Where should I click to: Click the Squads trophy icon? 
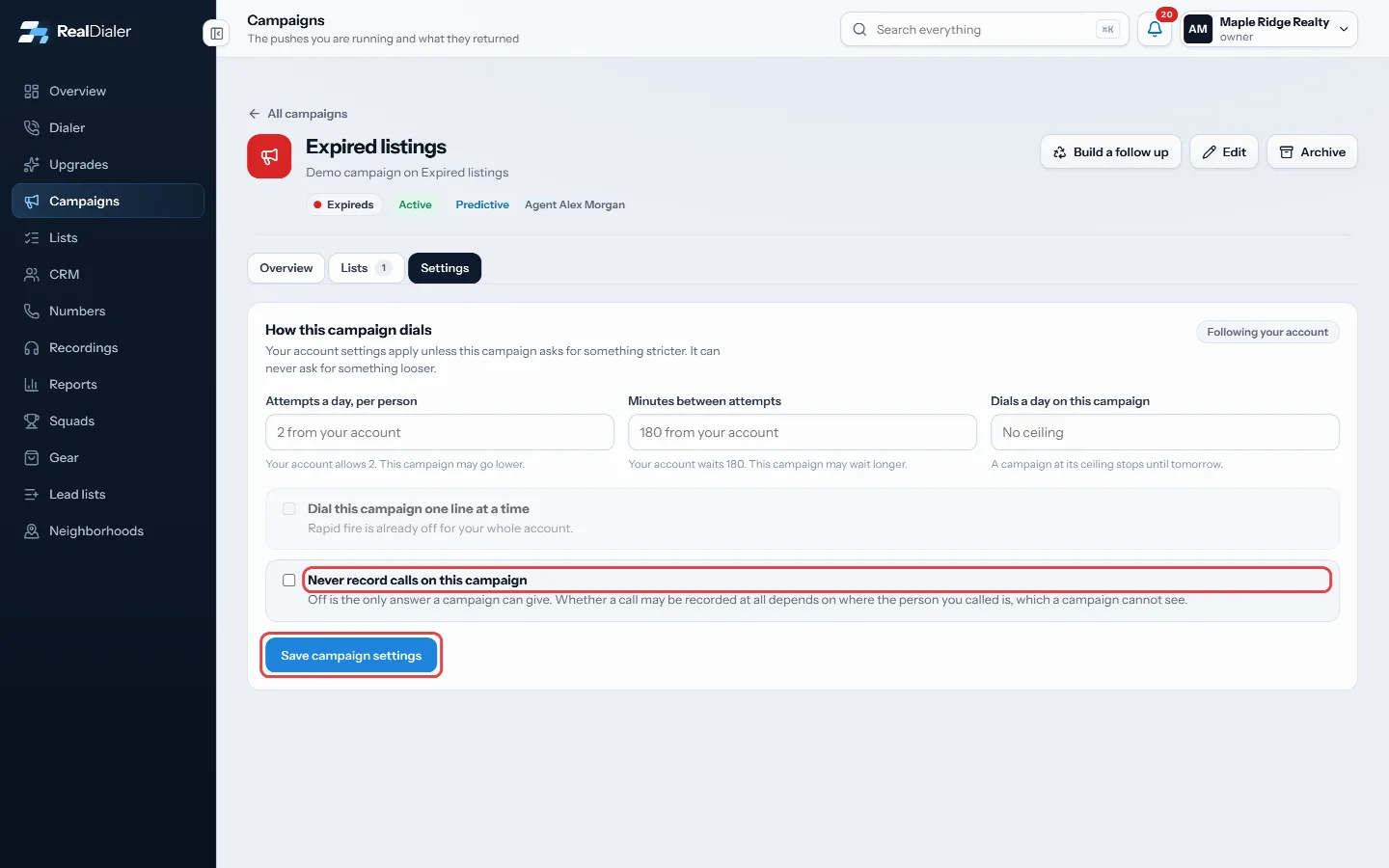pos(32,421)
